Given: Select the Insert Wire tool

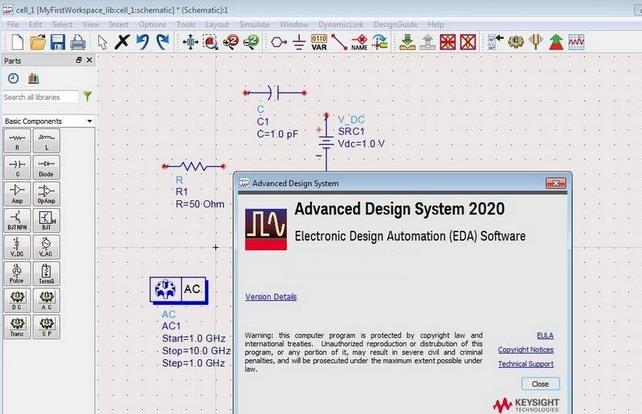Looking at the screenshot, I should (x=339, y=42).
